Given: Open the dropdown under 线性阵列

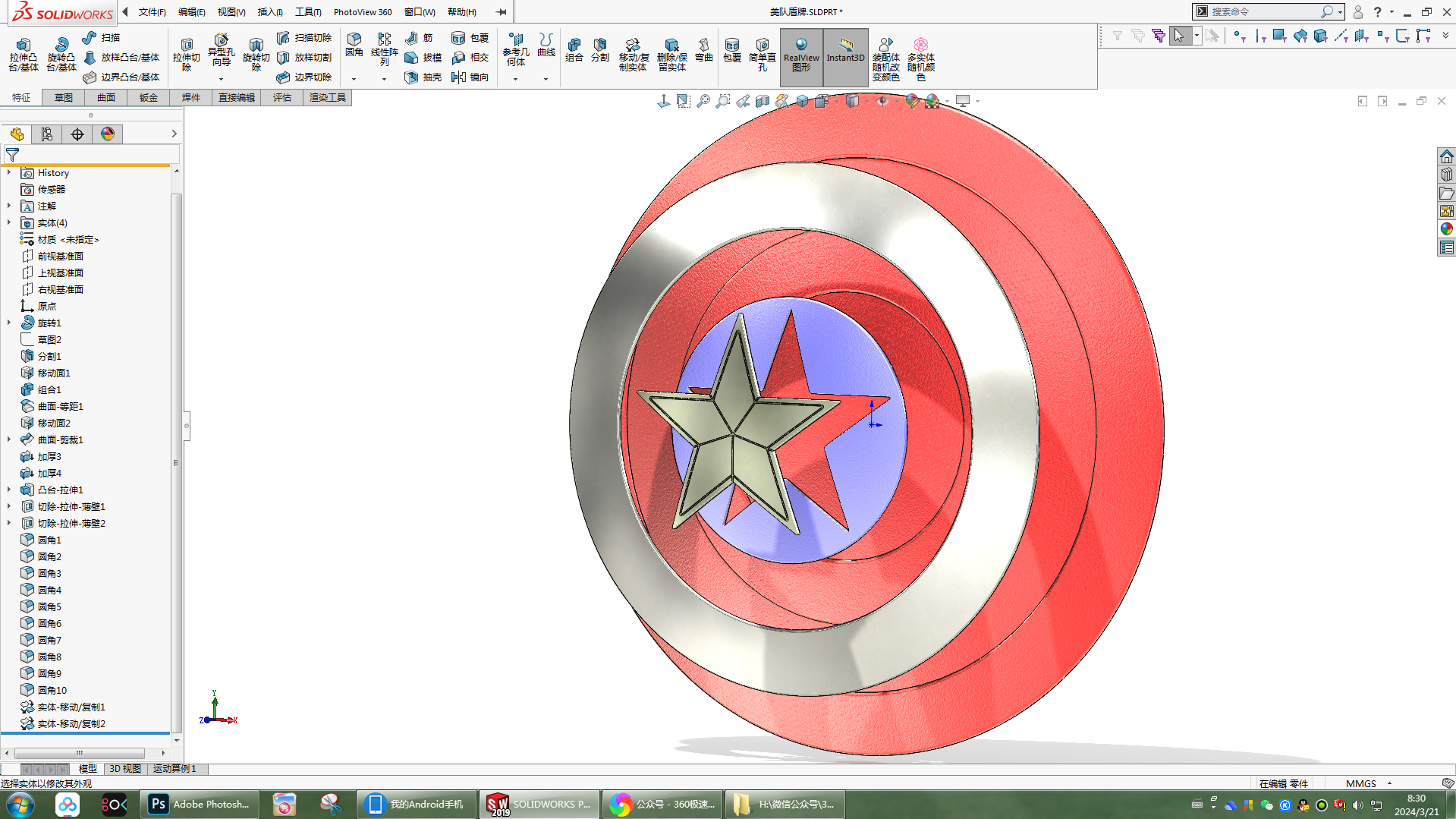Looking at the screenshot, I should click(x=384, y=79).
